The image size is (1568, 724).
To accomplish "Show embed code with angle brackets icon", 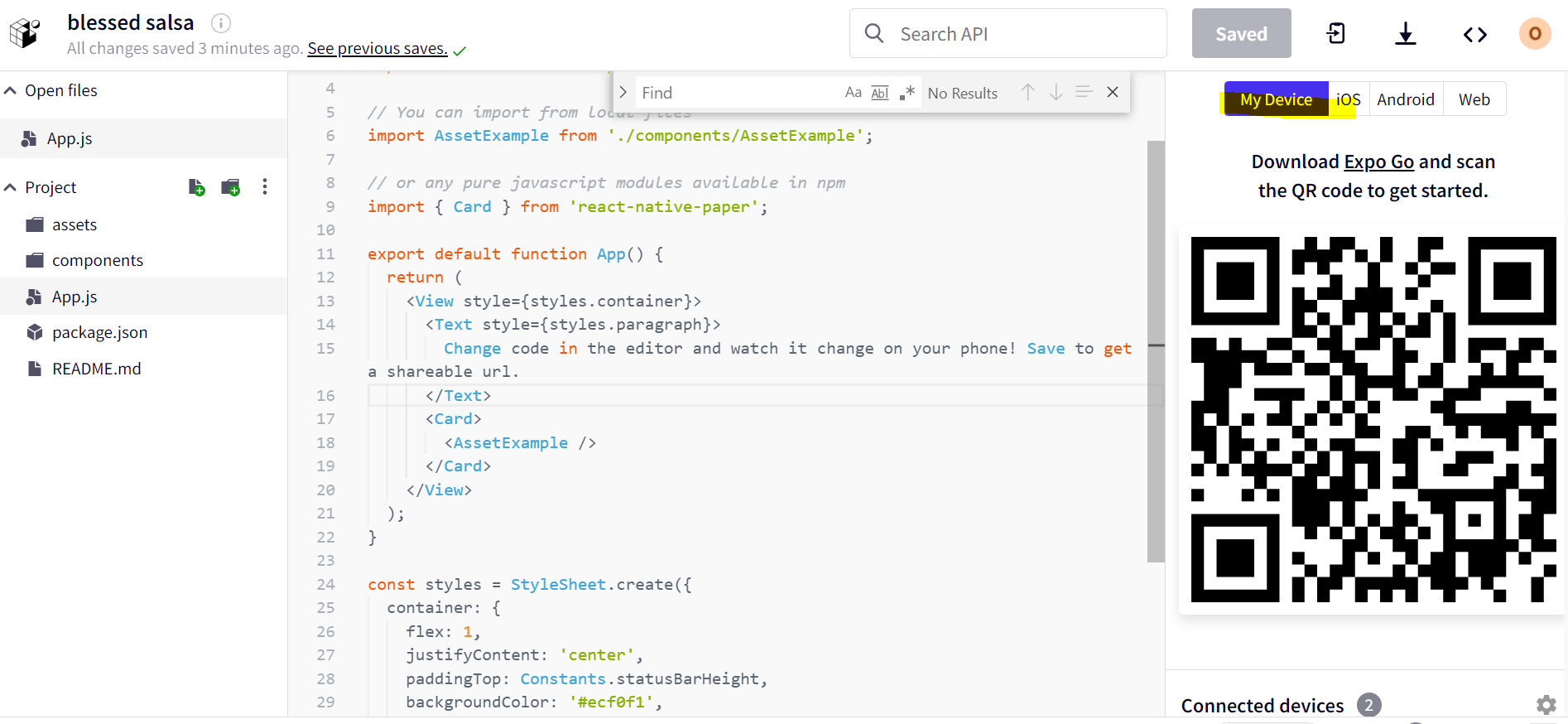I will point(1475,34).
